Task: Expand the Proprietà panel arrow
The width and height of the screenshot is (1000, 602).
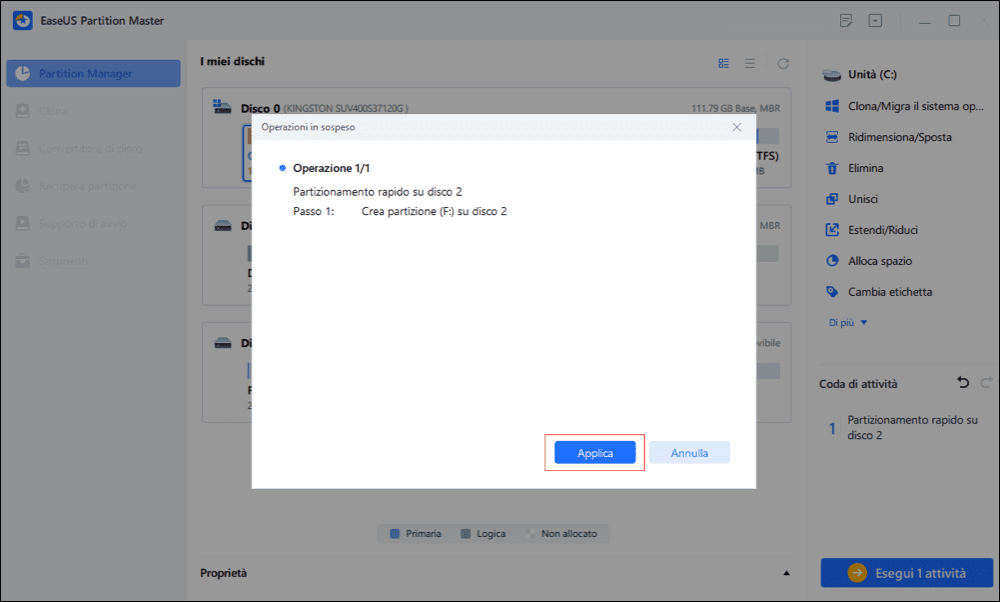Action: [x=786, y=573]
